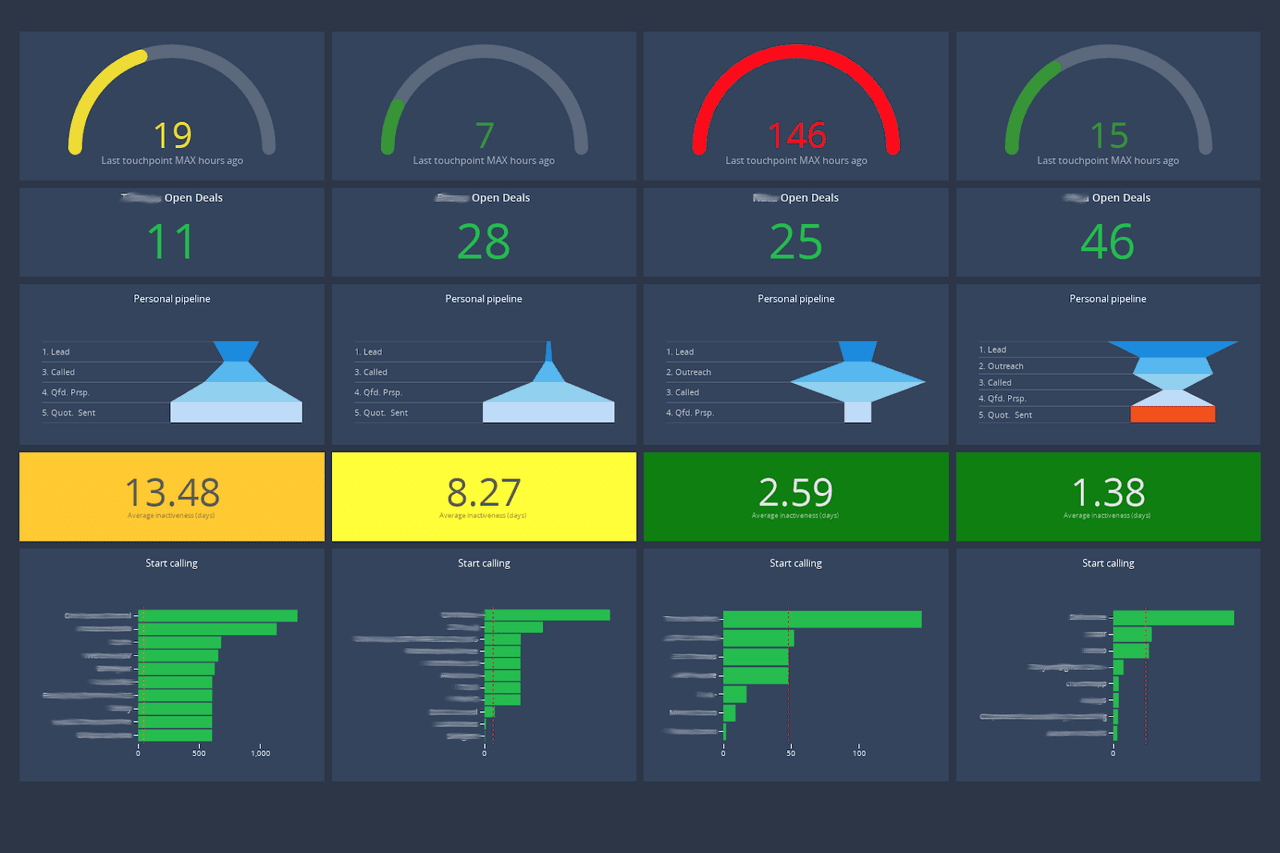Select the green gauge reading 7 hours
This screenshot has width=1280, height=853.
tap(484, 106)
